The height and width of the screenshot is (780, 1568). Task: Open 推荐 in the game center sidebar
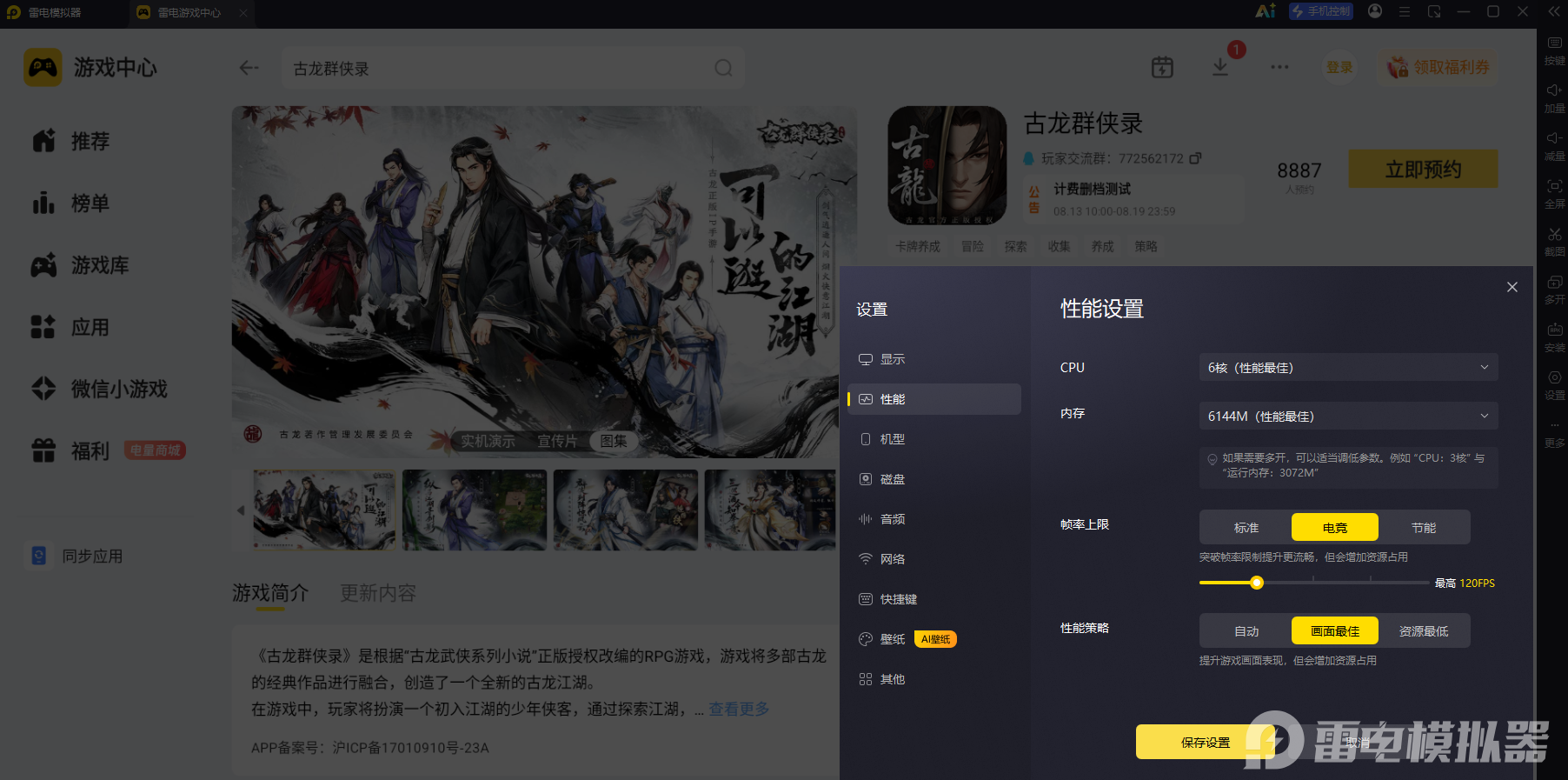[x=71, y=141]
